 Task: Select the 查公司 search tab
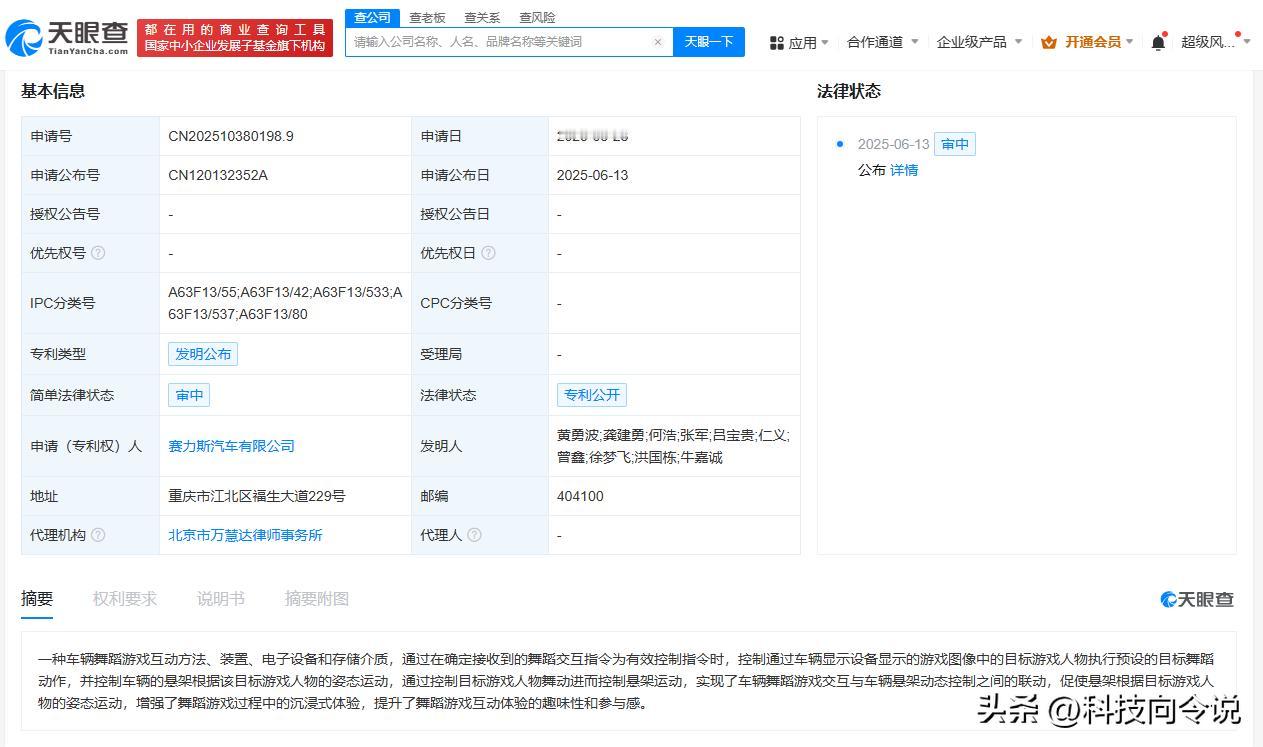373,17
